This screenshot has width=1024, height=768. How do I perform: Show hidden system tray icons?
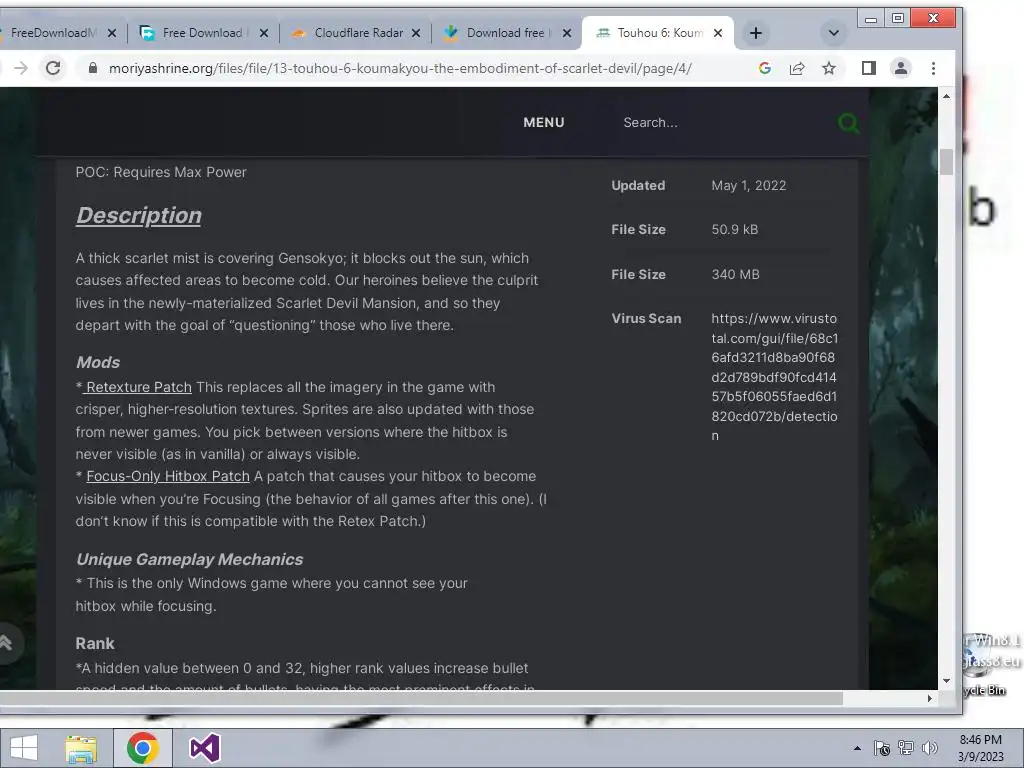click(x=857, y=748)
